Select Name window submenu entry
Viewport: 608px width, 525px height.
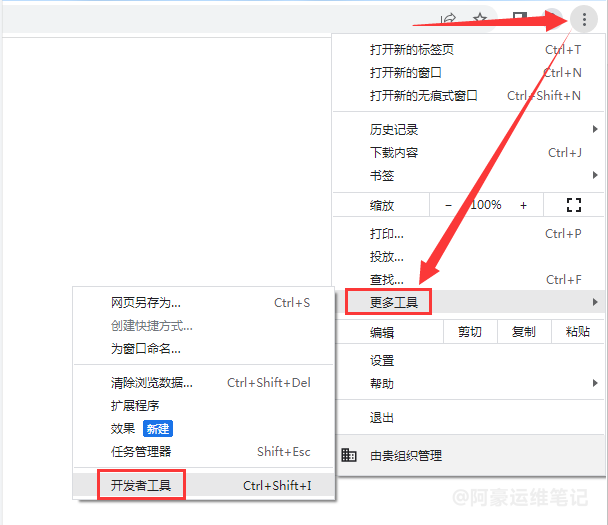204,349
